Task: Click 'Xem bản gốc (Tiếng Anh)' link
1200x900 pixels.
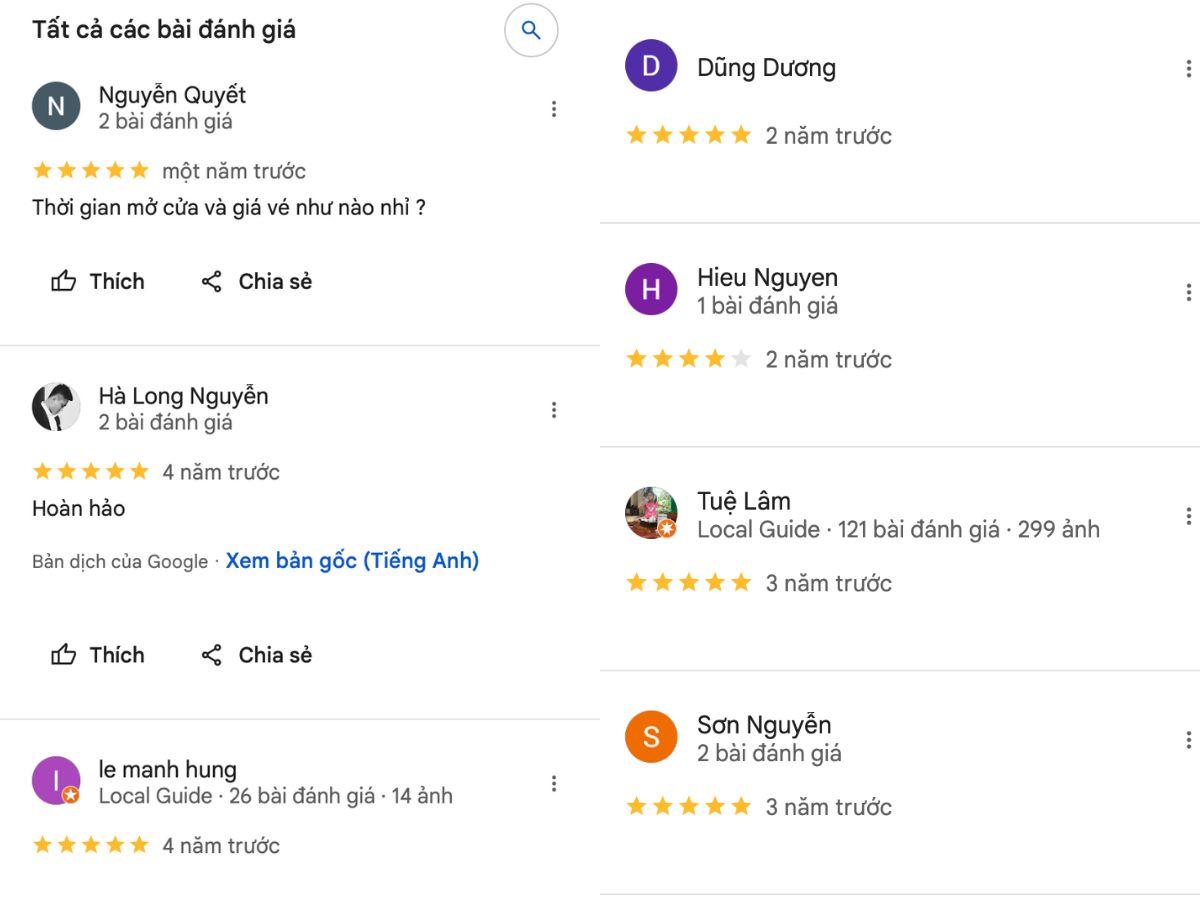Action: 352,561
